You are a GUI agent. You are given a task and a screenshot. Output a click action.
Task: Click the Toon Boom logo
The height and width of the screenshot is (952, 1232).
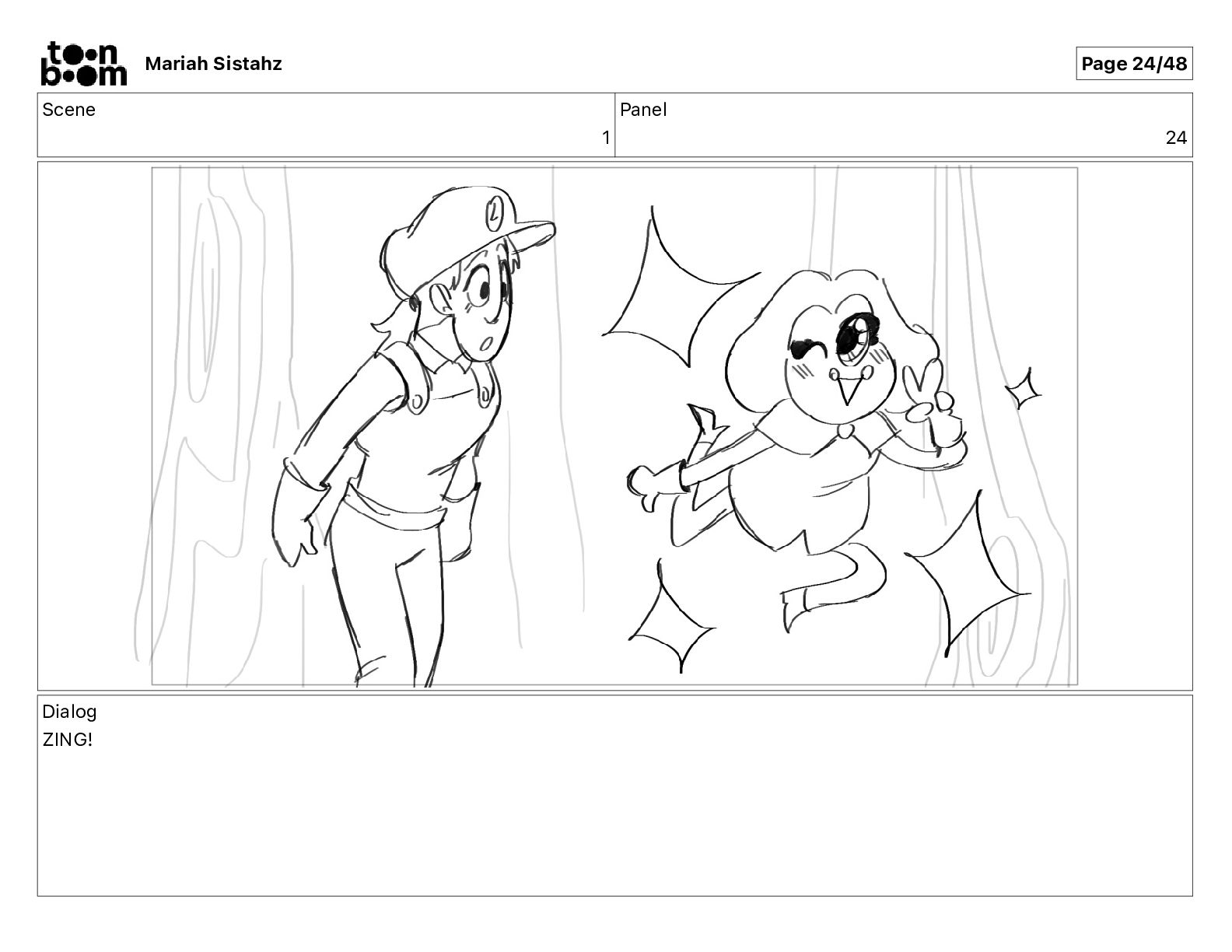pos(83,63)
